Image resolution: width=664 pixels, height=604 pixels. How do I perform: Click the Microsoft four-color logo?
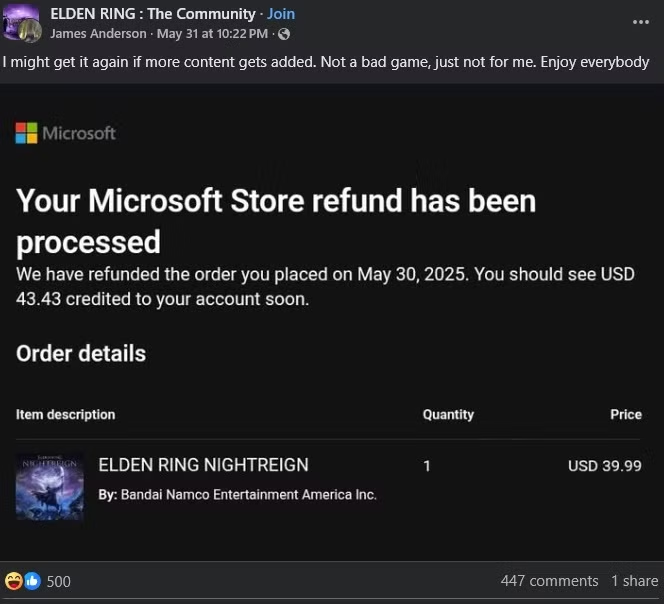click(x=26, y=133)
